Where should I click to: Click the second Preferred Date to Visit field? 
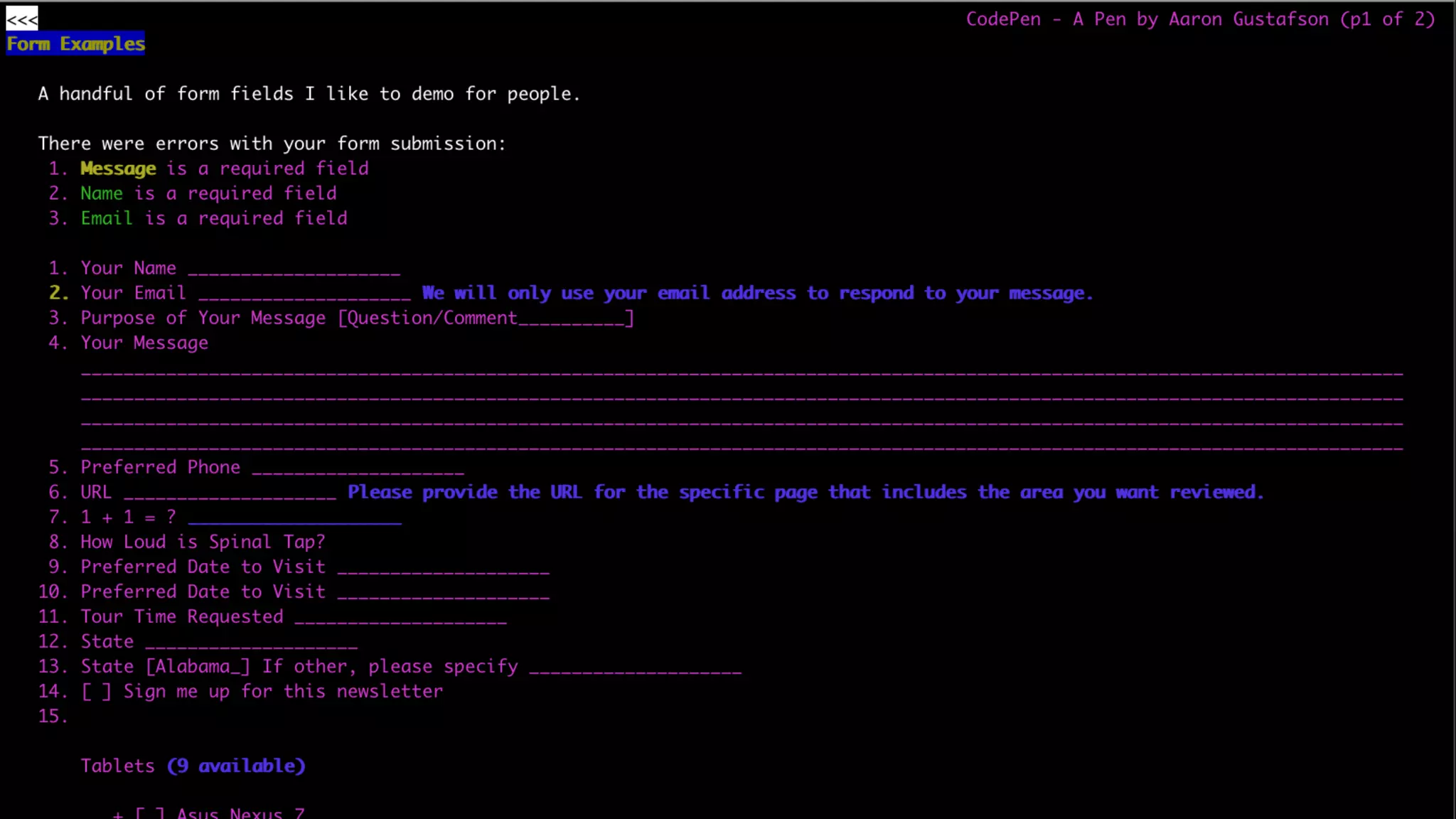coord(443,592)
